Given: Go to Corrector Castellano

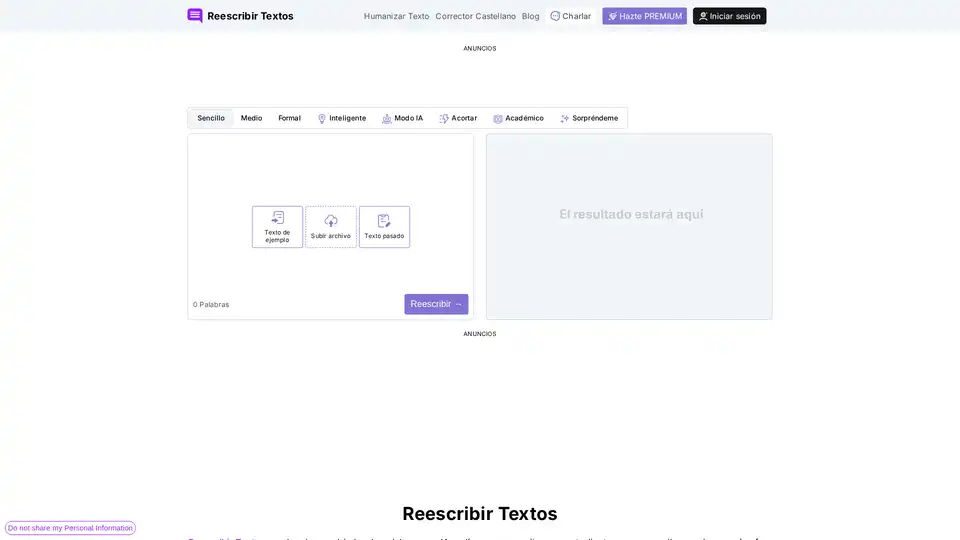Looking at the screenshot, I should tap(475, 16).
